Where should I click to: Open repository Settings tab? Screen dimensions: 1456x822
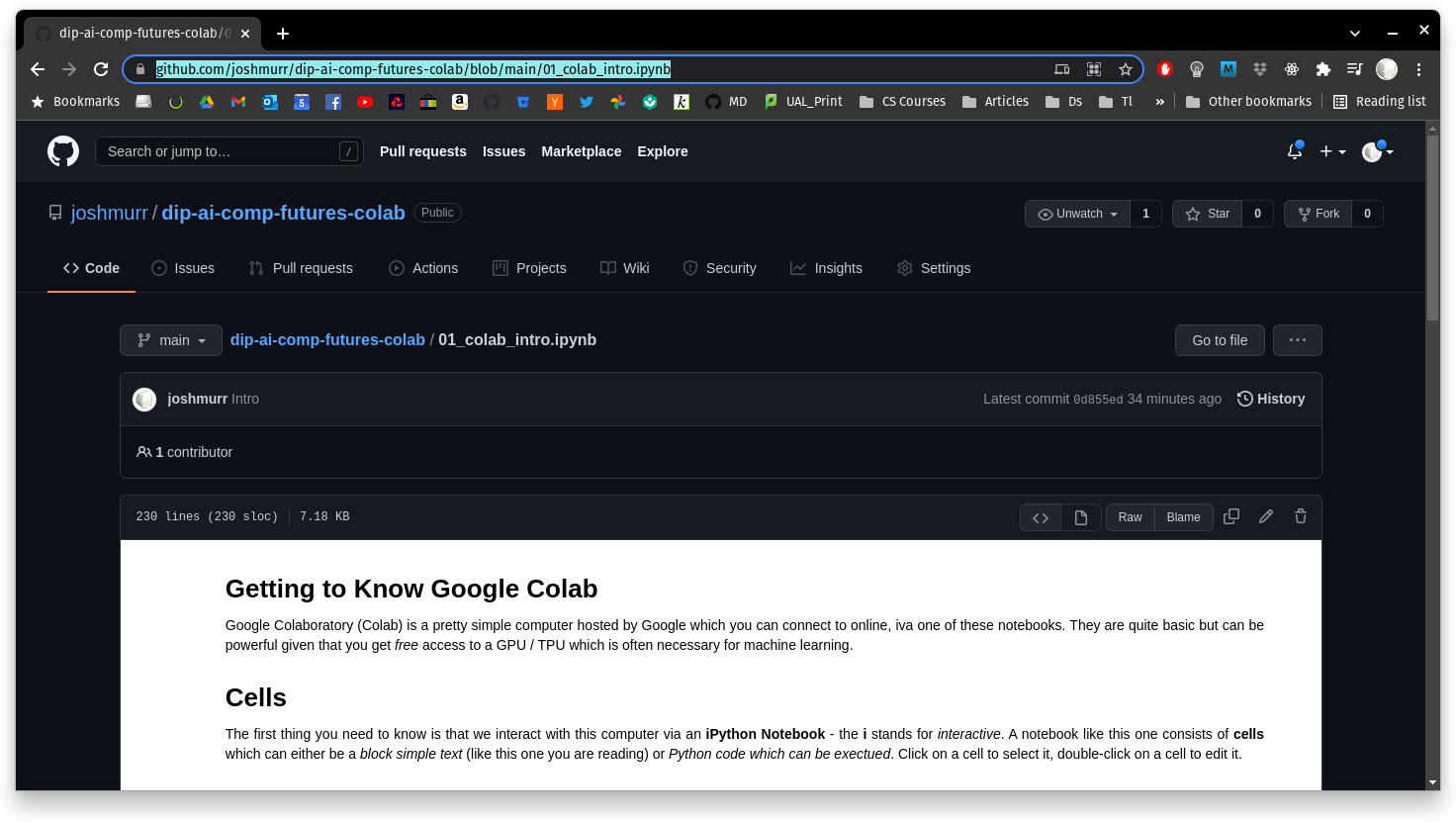click(x=934, y=268)
